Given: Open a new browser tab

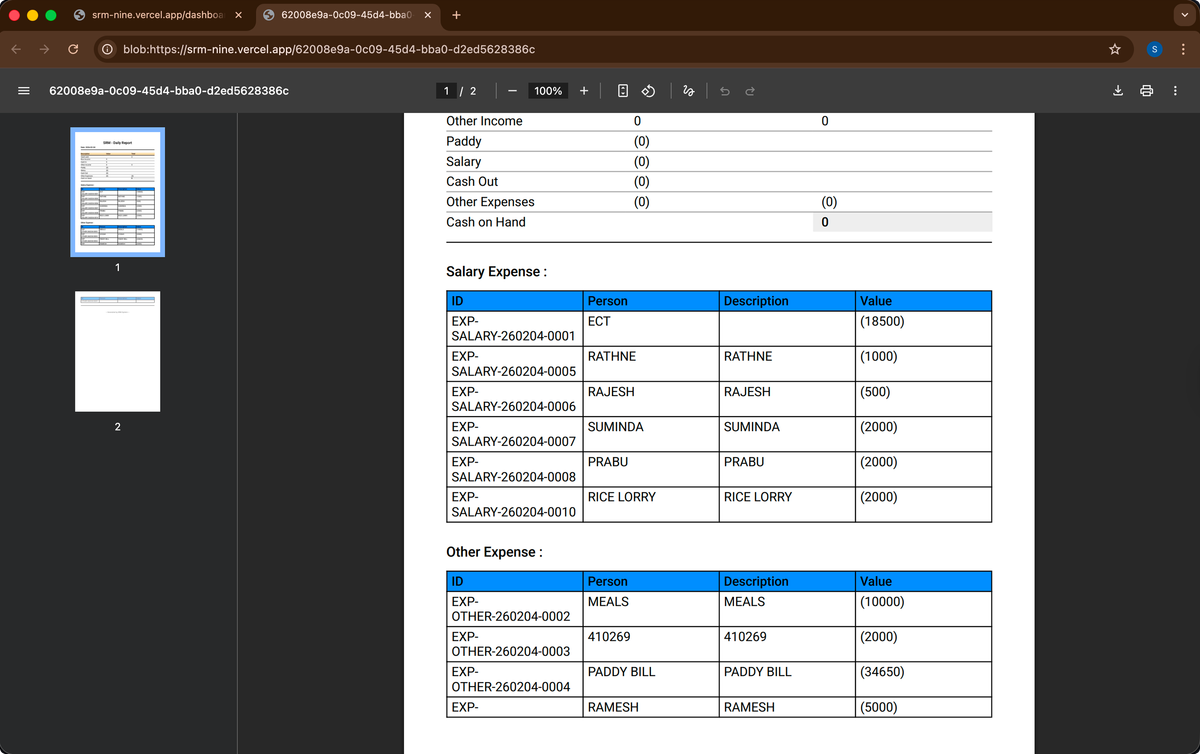Looking at the screenshot, I should pos(456,15).
